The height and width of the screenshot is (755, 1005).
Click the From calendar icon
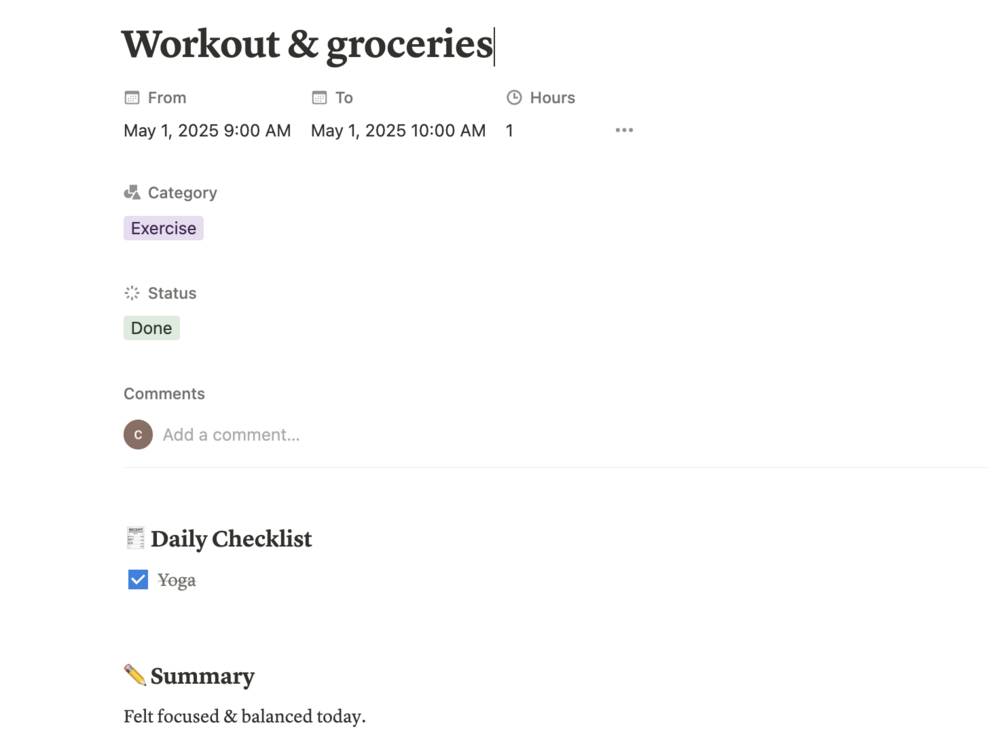click(x=132, y=98)
